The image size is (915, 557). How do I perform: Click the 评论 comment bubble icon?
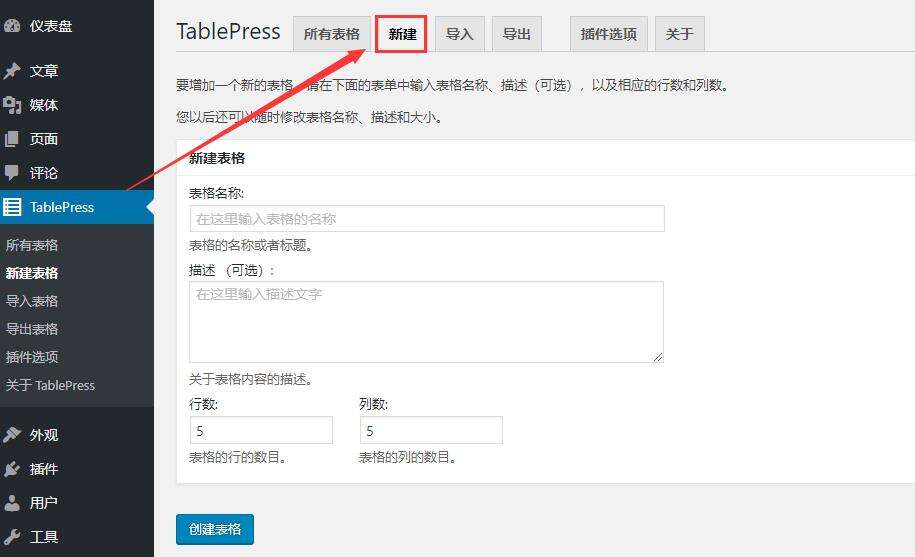click(x=12, y=173)
